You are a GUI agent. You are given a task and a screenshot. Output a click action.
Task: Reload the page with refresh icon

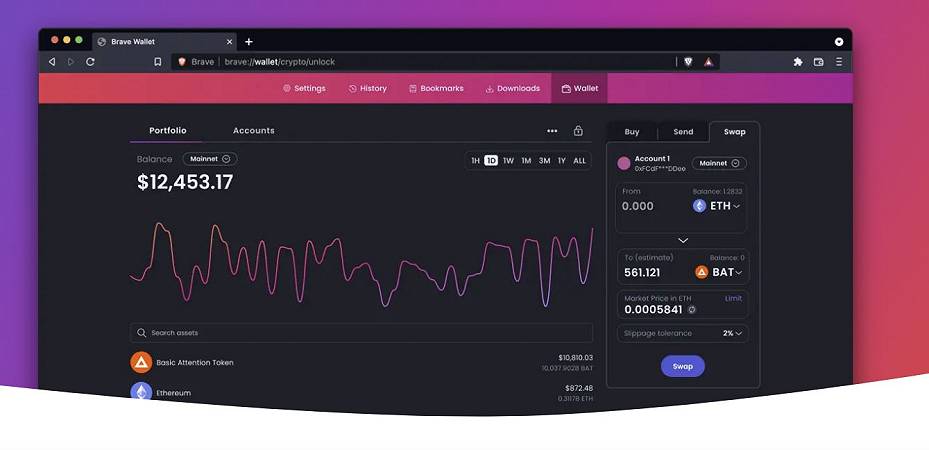pos(90,62)
